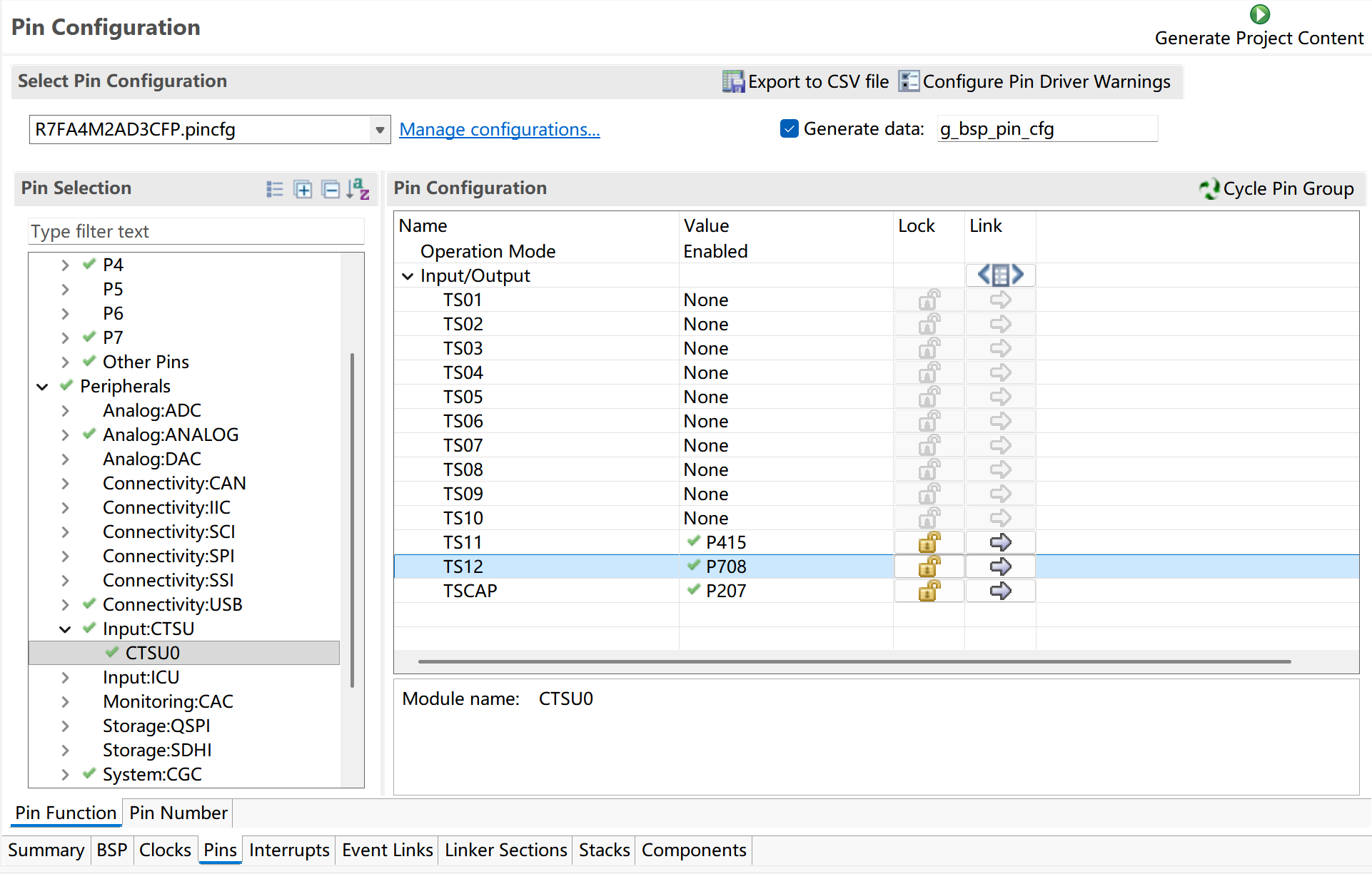Follow the link arrow for TS12

[x=1000, y=566]
